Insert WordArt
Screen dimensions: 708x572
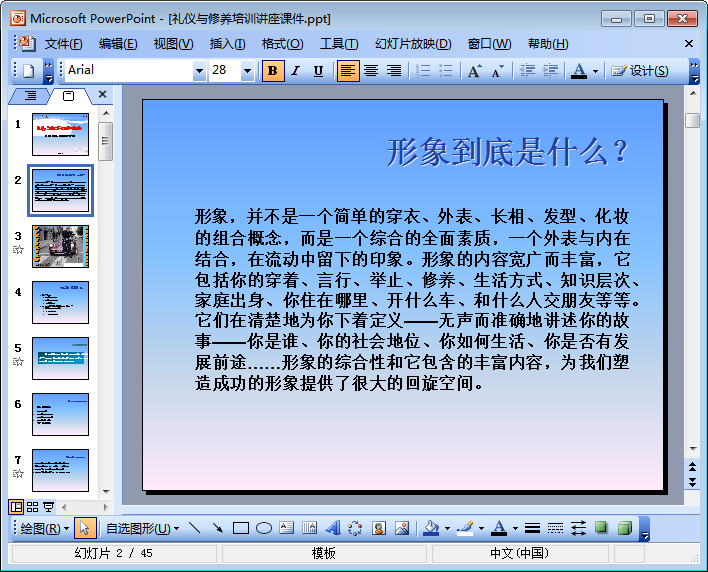(333, 528)
